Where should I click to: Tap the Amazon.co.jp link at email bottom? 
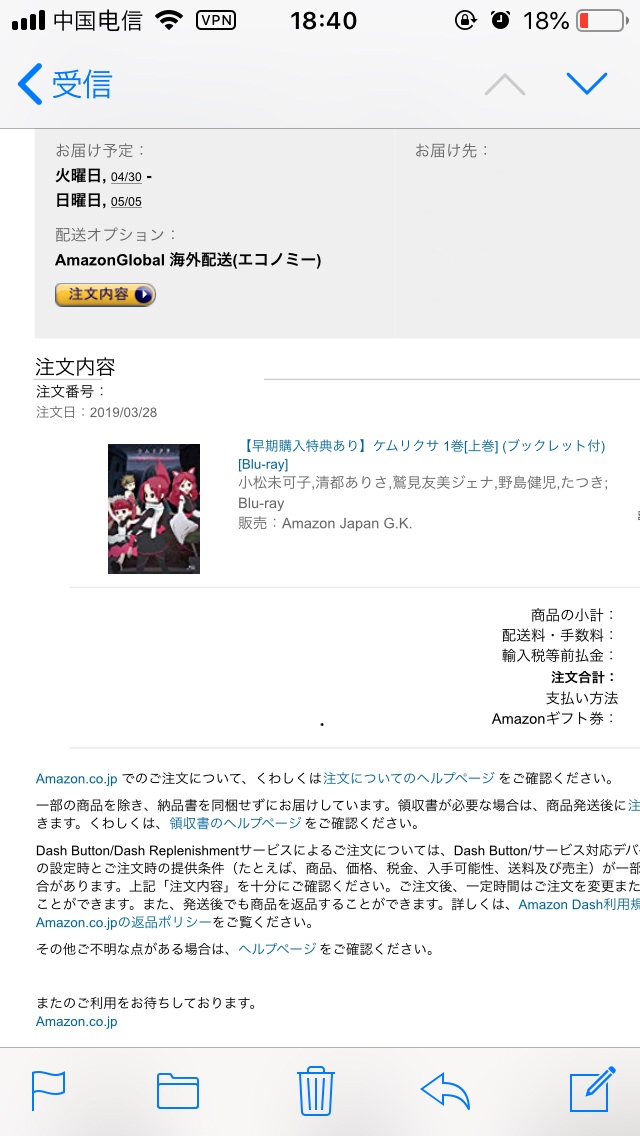pos(76,1022)
